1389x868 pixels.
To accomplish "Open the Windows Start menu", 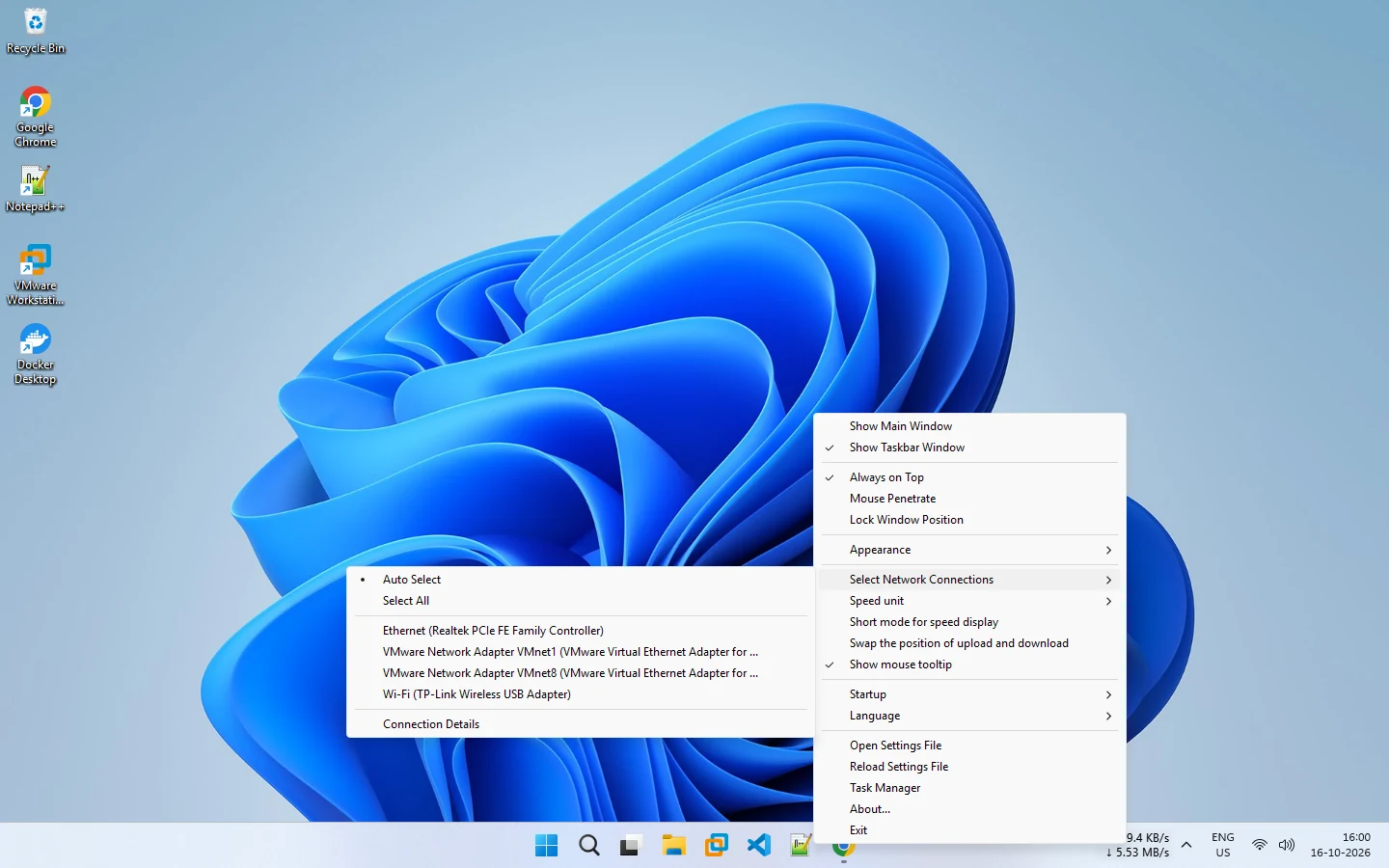I will pyautogui.click(x=546, y=846).
